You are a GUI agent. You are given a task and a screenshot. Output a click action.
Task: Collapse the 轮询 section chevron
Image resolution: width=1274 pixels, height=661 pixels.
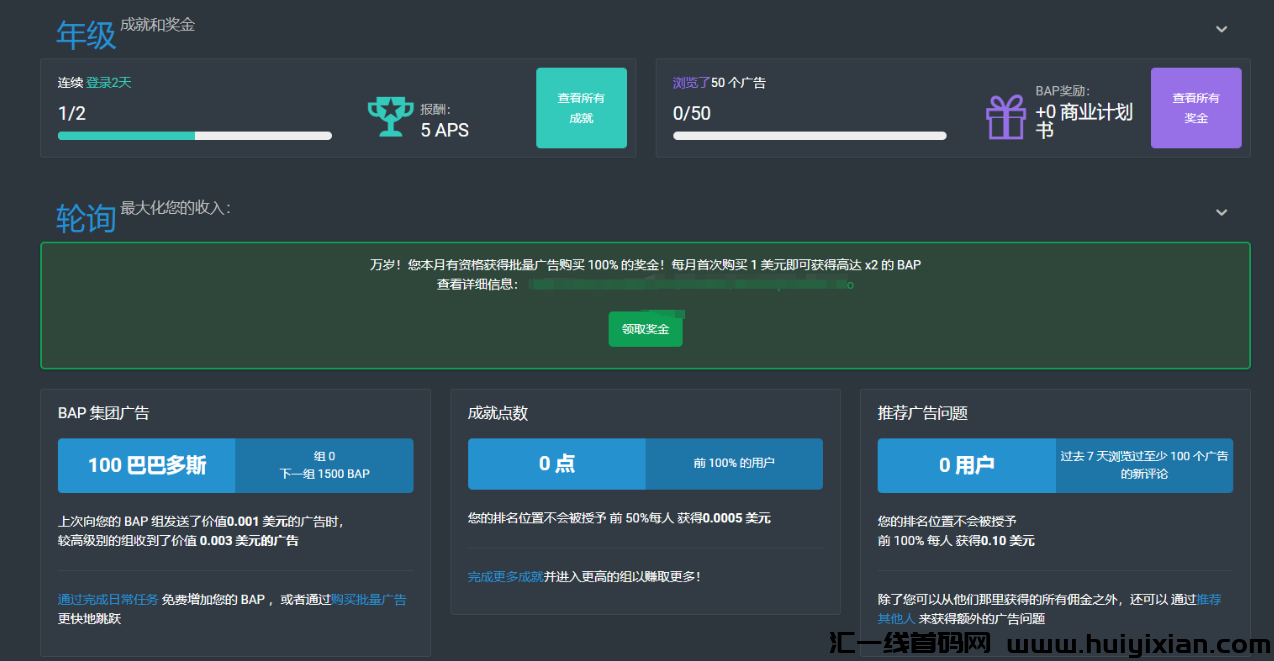[1221, 212]
